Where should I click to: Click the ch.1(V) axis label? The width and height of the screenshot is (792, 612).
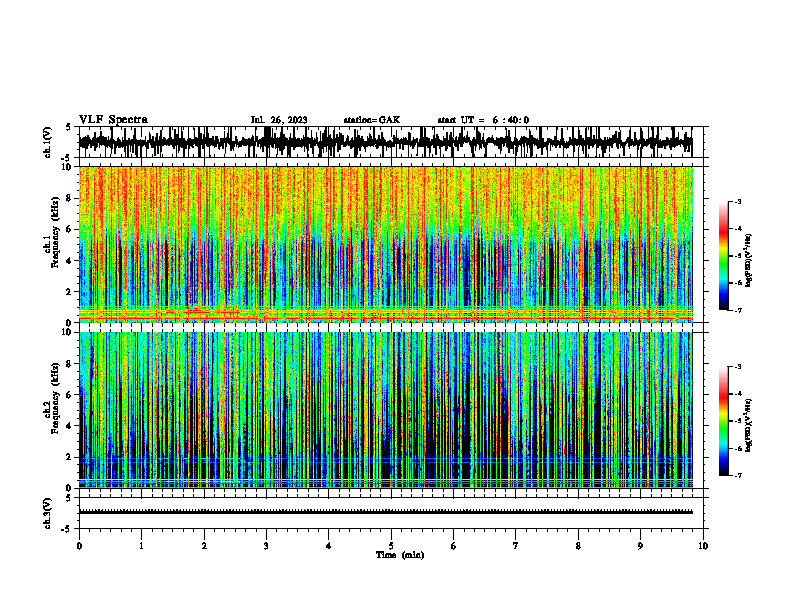[x=48, y=142]
